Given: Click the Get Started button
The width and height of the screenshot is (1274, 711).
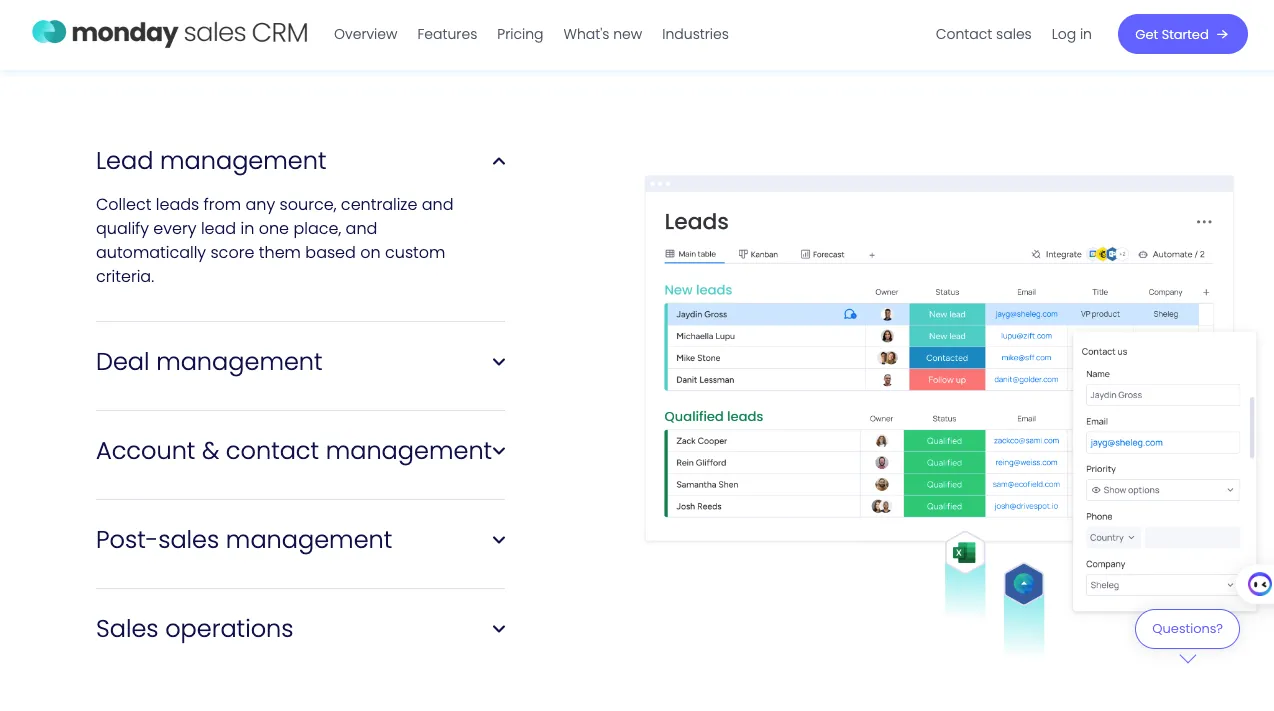Looking at the screenshot, I should tap(1182, 34).
